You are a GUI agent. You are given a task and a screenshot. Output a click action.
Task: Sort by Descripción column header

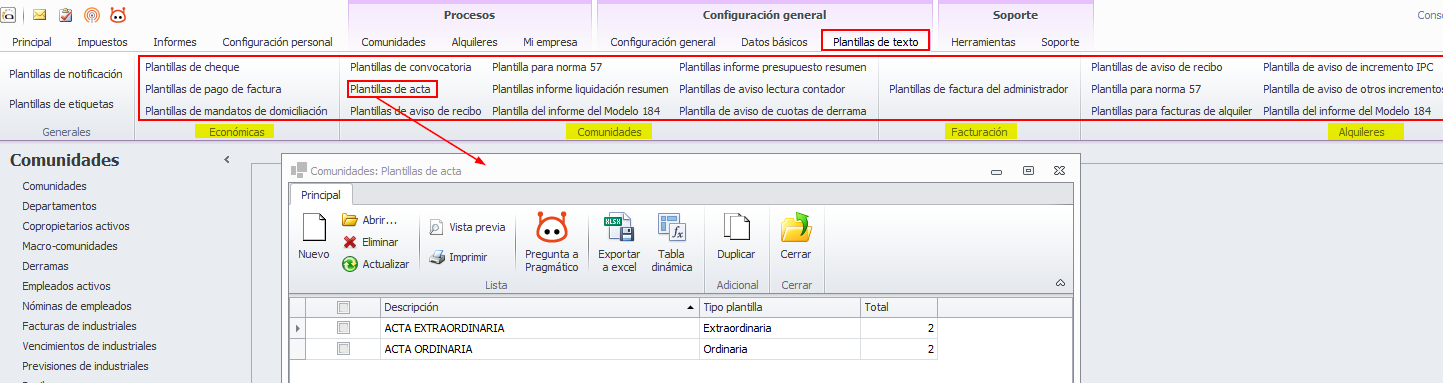click(538, 307)
